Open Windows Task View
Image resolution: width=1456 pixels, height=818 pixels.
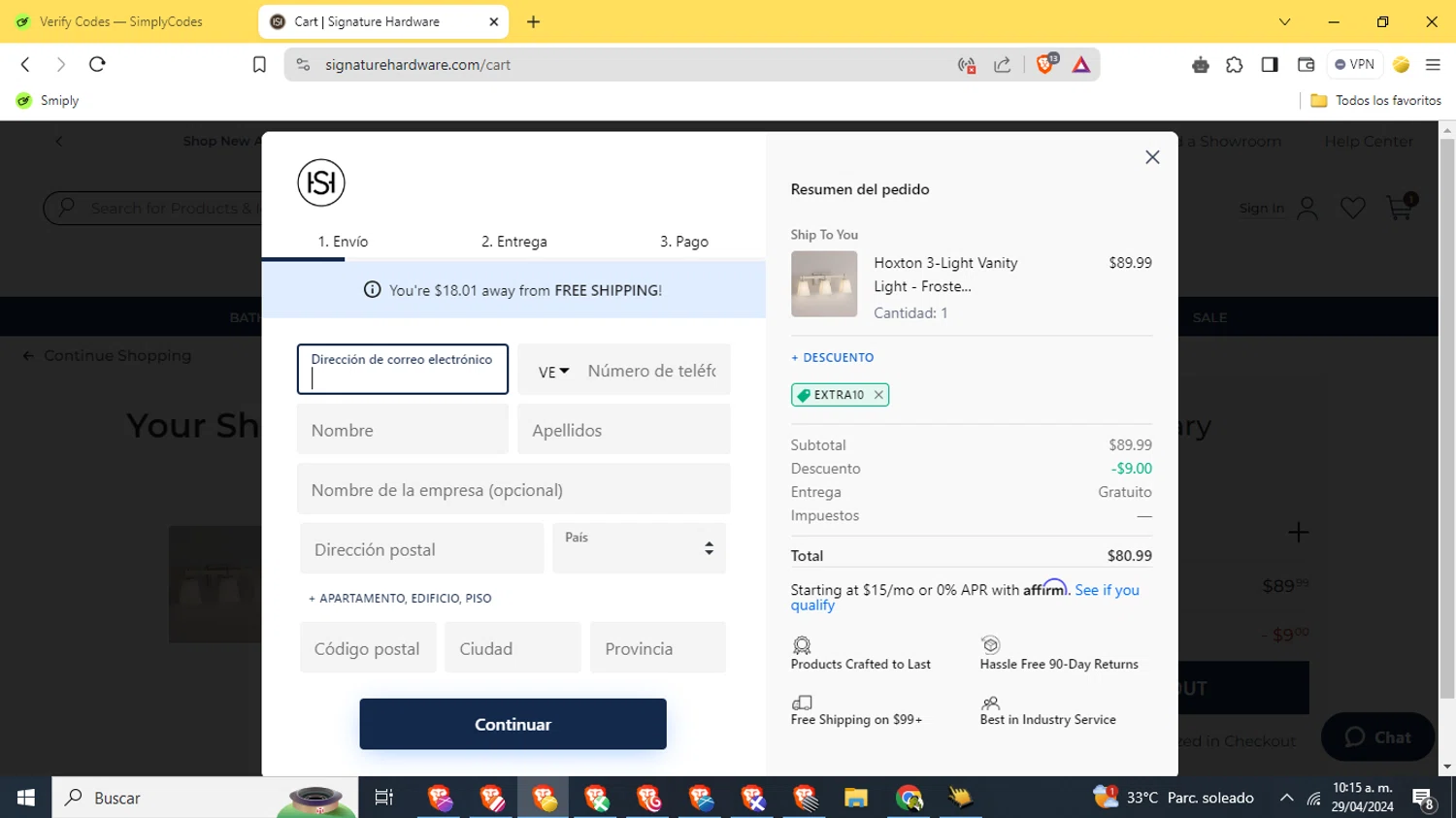pos(384,798)
